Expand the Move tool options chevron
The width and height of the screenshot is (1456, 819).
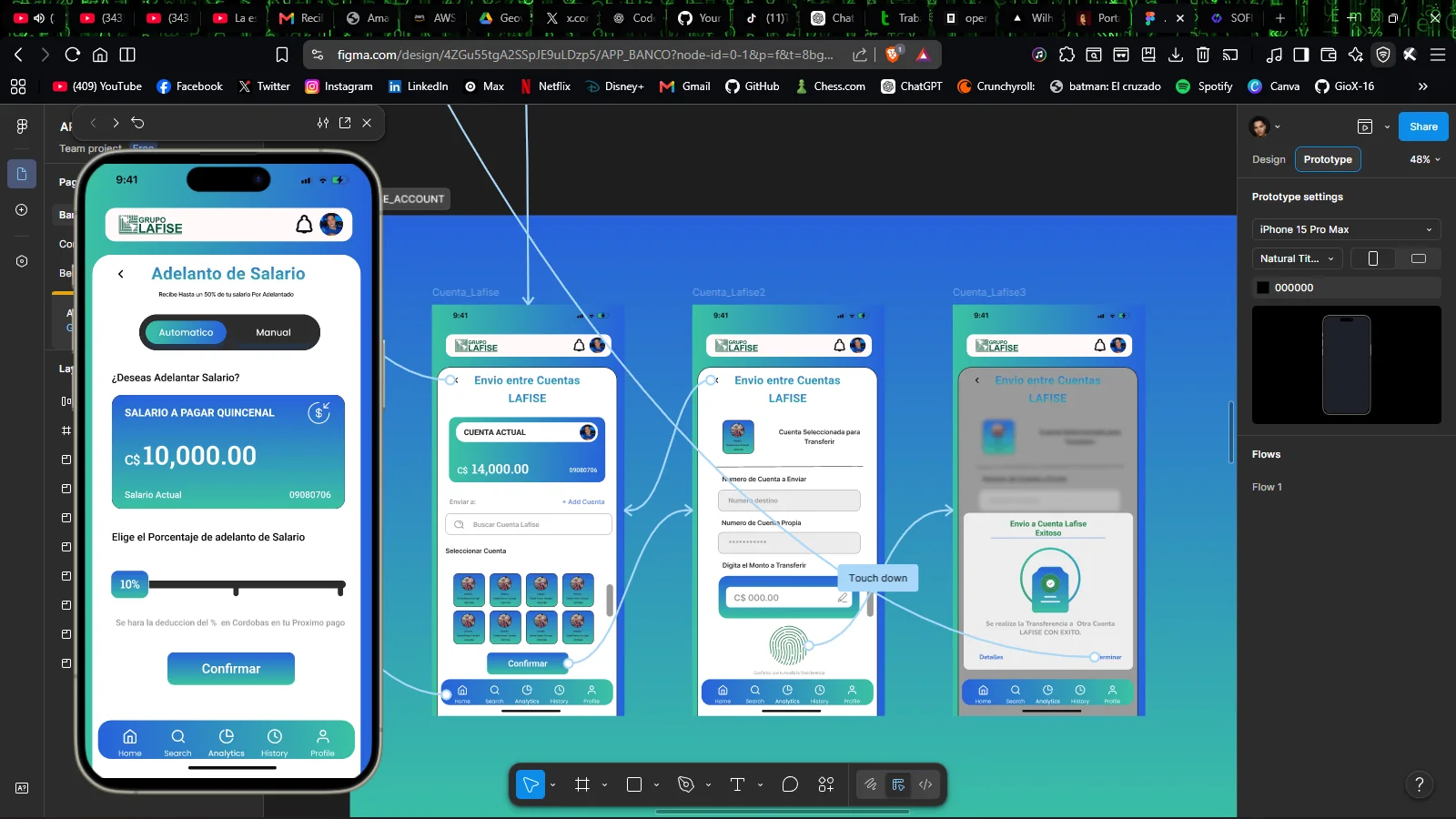(552, 784)
